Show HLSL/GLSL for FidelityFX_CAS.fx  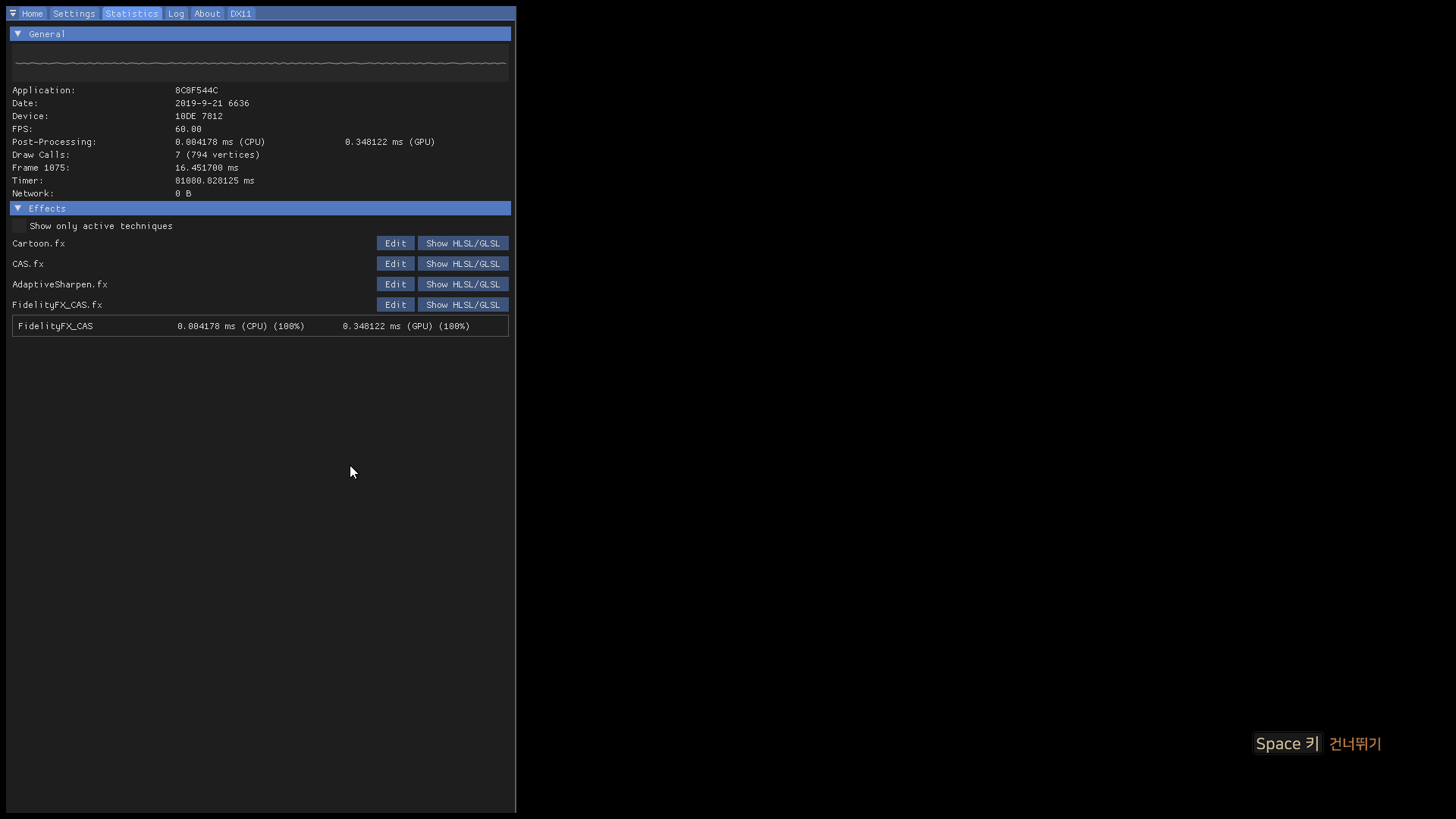click(463, 305)
